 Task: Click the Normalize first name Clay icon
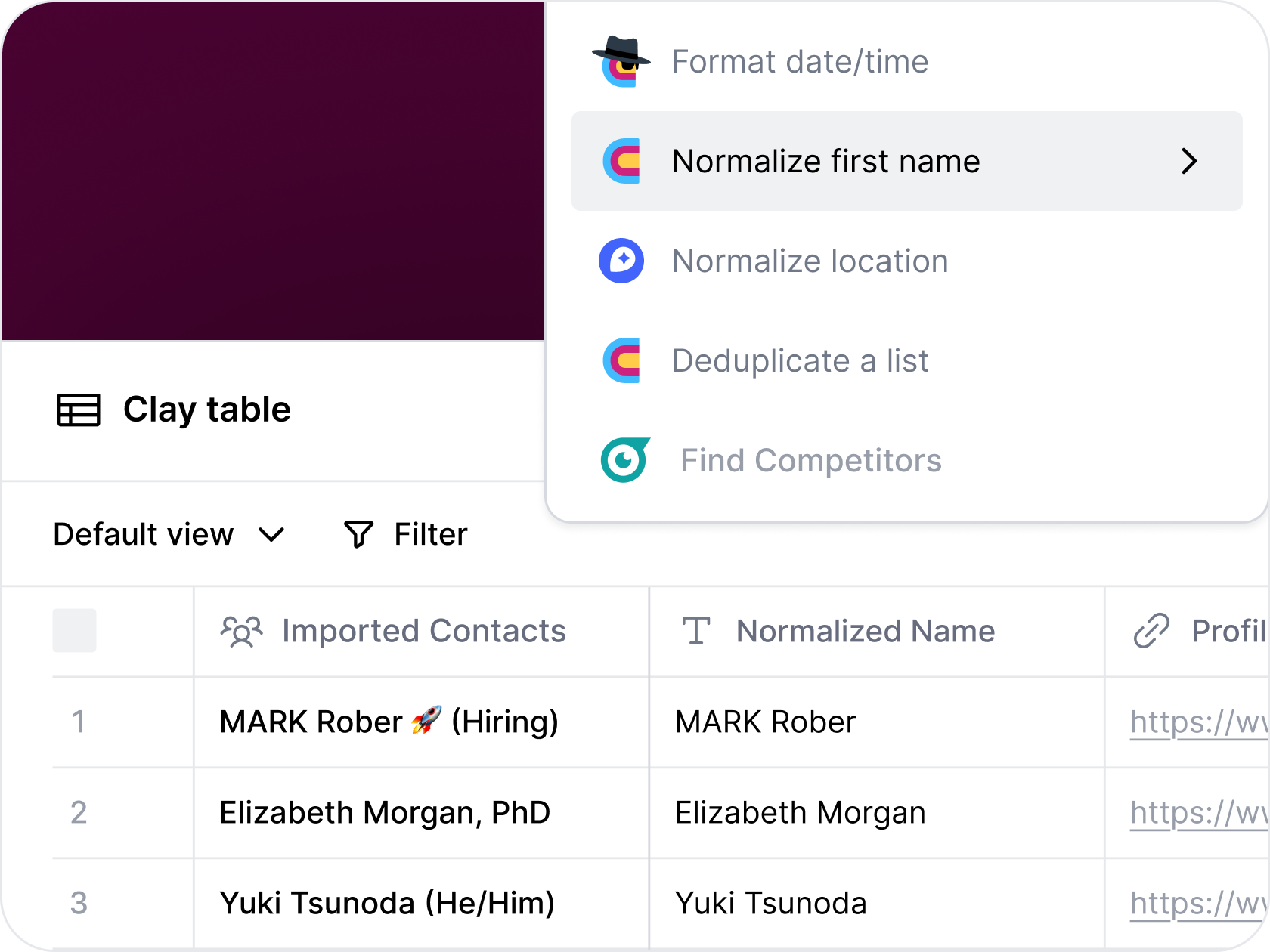coord(621,161)
